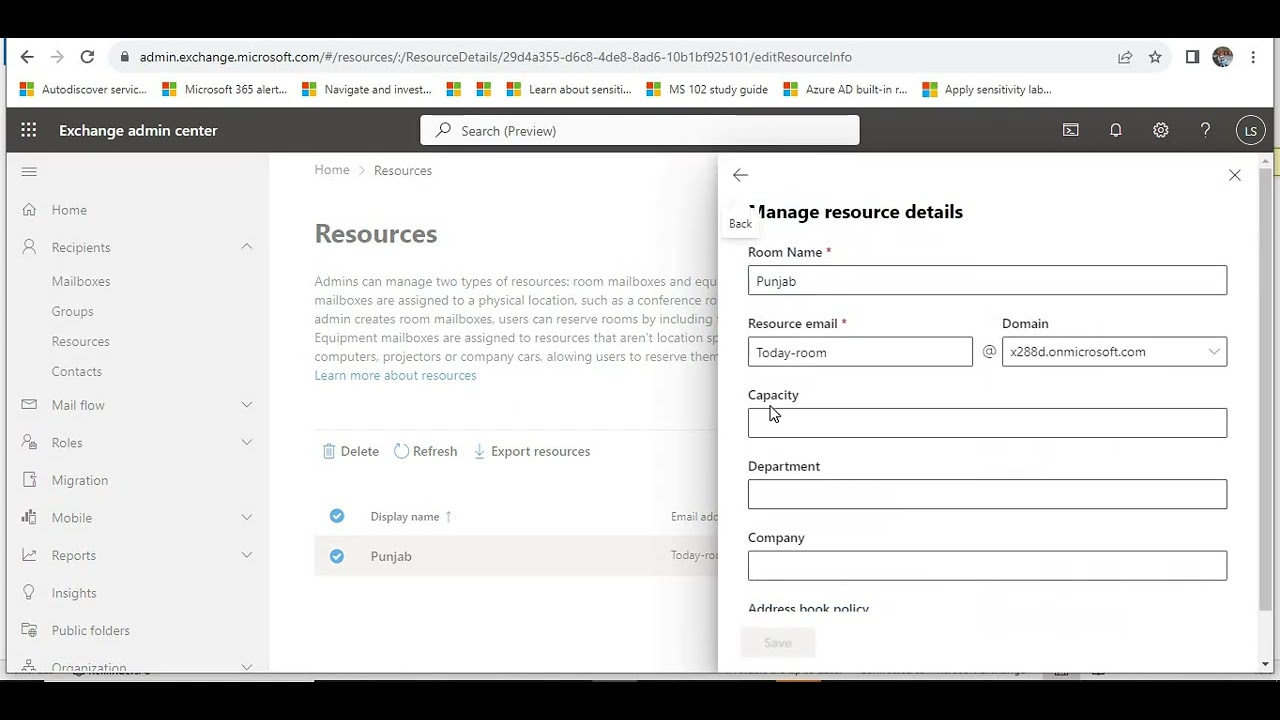Screen dimensions: 1280x720
Task: Open the Punjab resource in the list
Action: [x=391, y=556]
